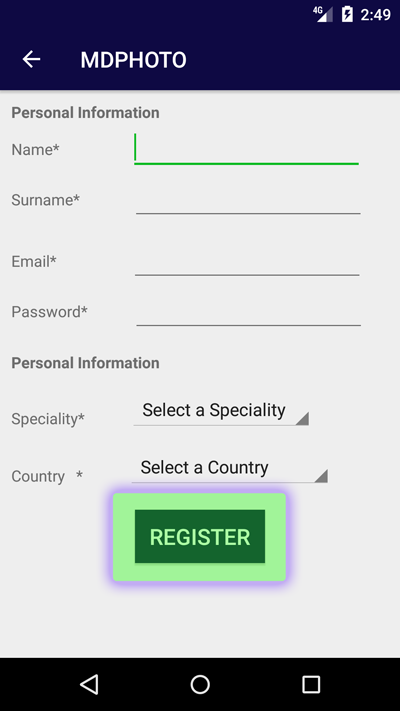This screenshot has width=400, height=711.
Task: Click the Password* field label
Action: 49,312
